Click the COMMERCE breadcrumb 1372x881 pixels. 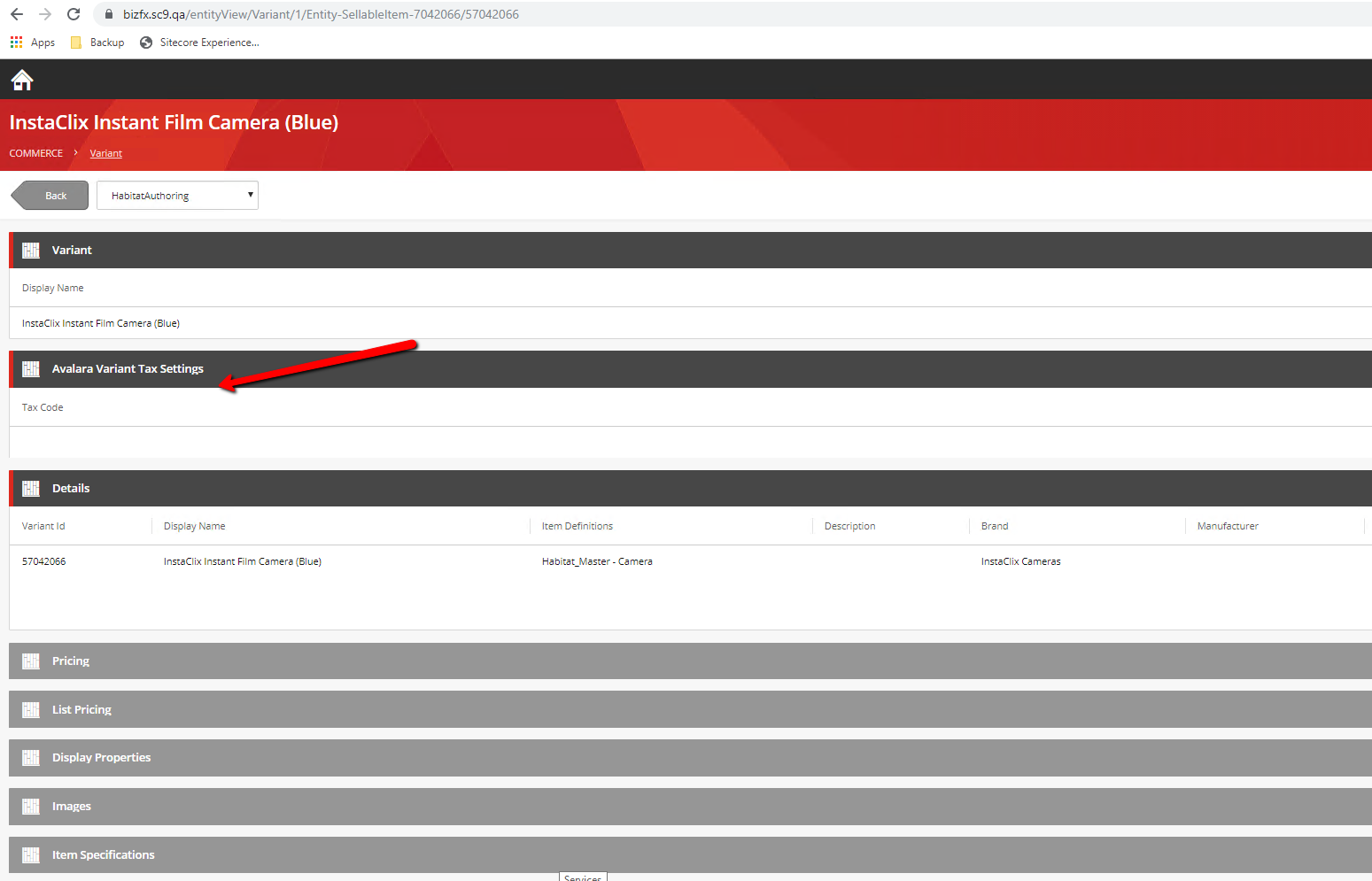pyautogui.click(x=36, y=153)
